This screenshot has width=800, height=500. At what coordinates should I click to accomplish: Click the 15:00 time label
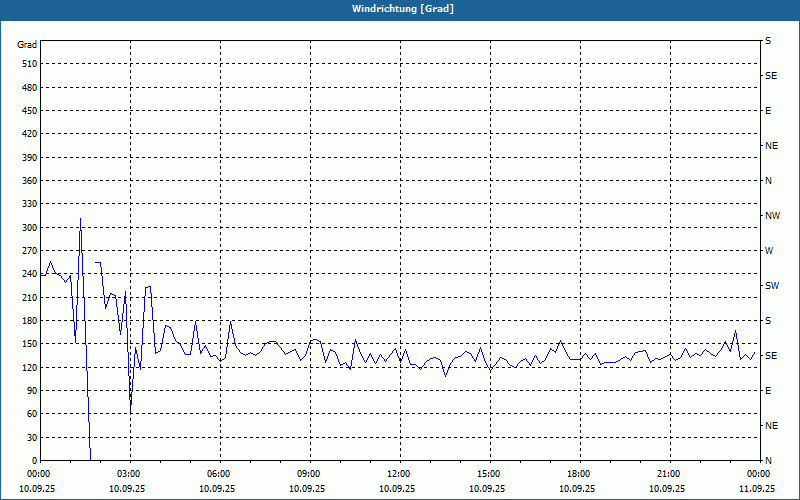[x=490, y=474]
